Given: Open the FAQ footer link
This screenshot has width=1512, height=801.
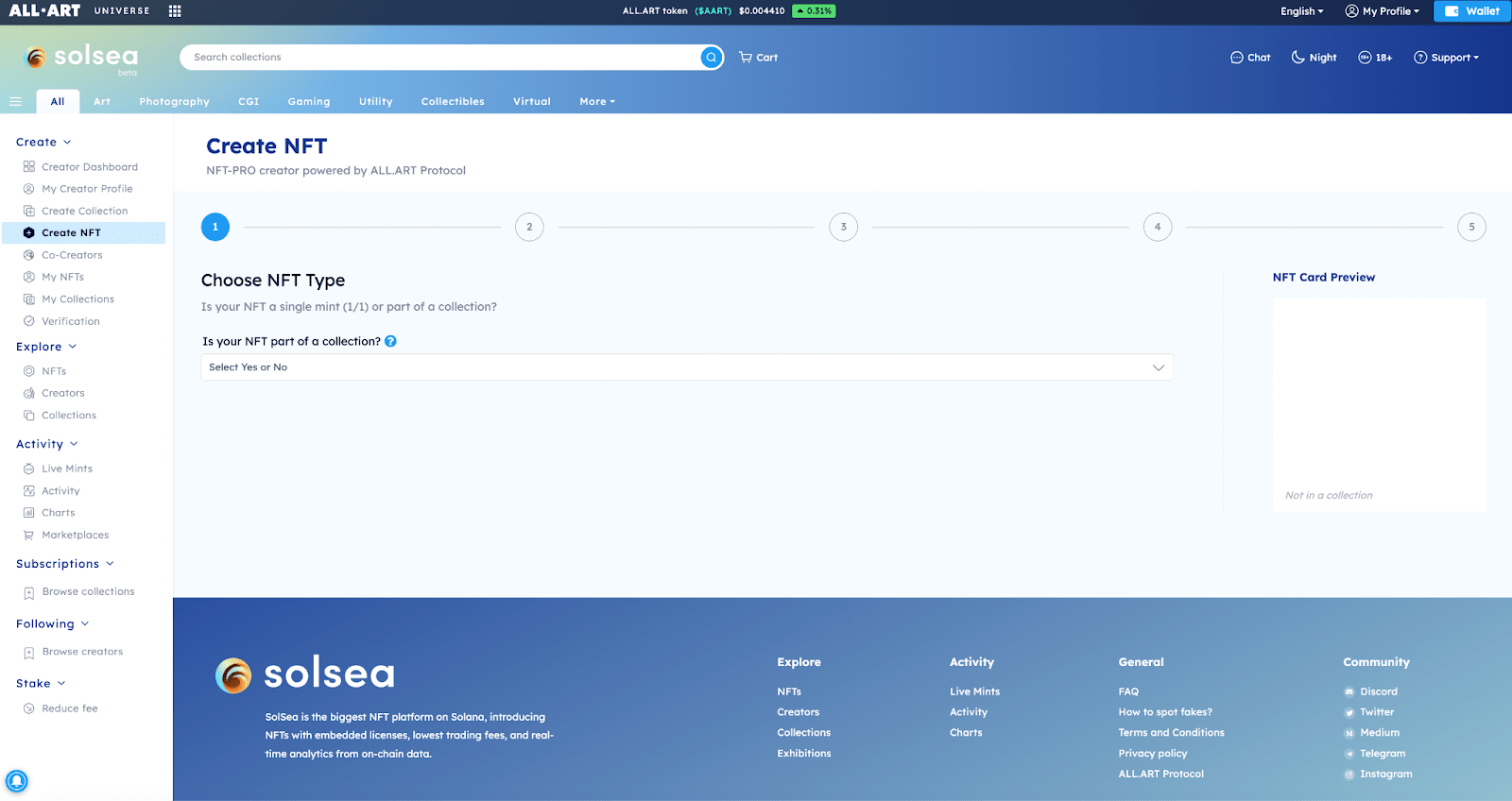Looking at the screenshot, I should (1128, 691).
